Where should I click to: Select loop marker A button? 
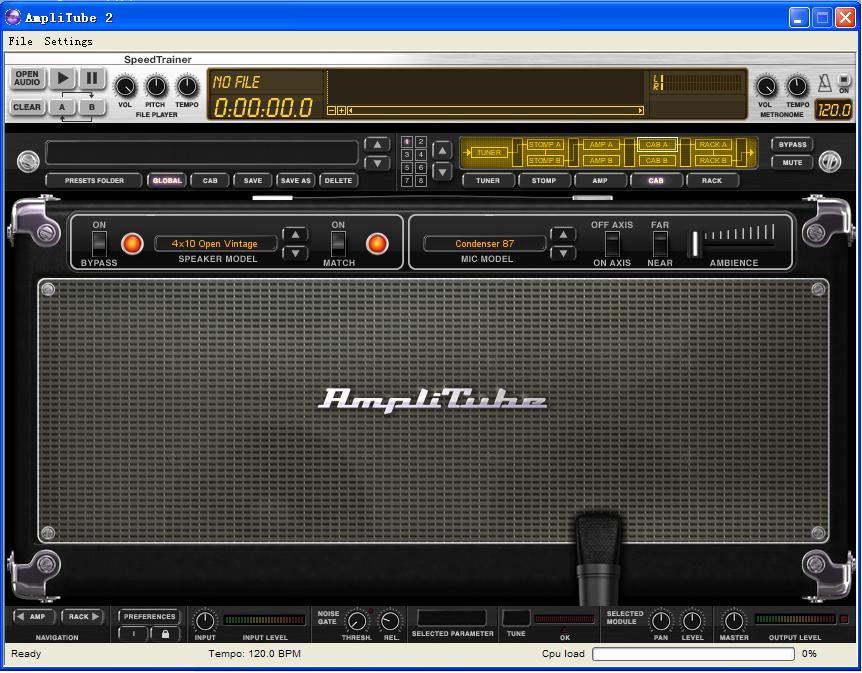tap(62, 107)
